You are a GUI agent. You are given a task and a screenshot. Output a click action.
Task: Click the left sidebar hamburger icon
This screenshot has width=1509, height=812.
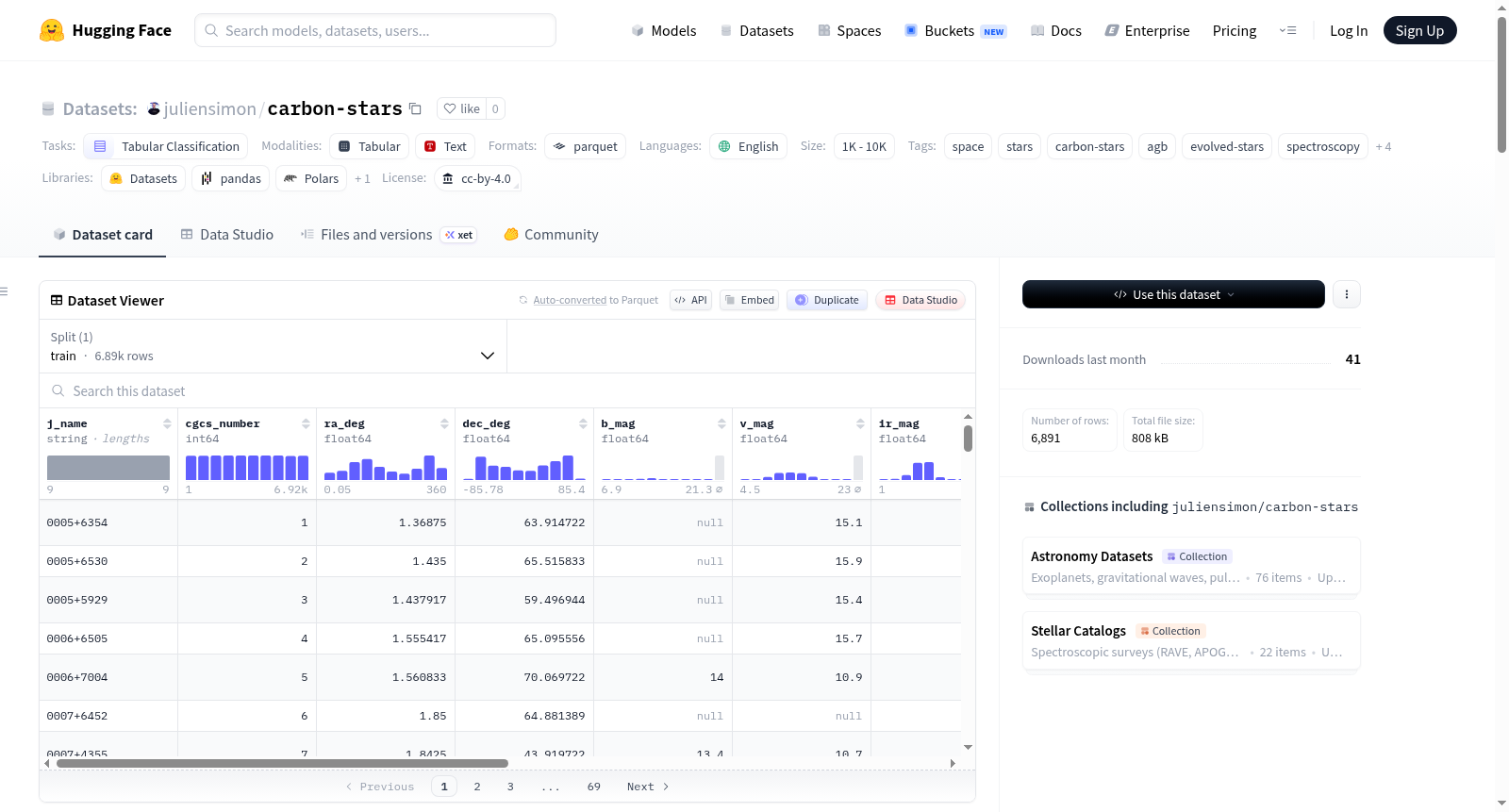4,291
